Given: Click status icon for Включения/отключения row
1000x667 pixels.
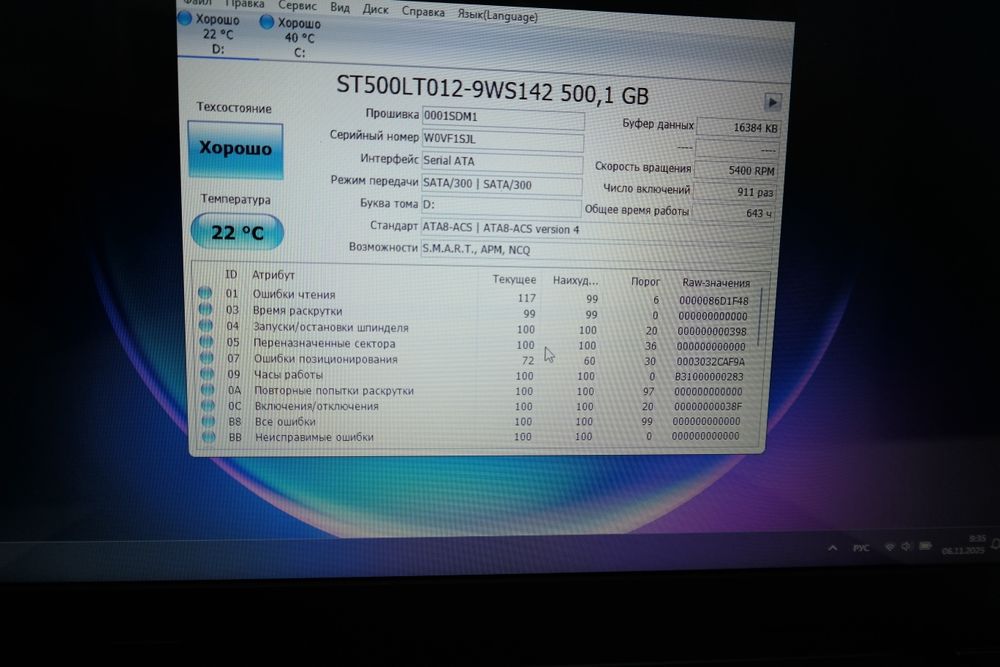Looking at the screenshot, I should click(208, 406).
